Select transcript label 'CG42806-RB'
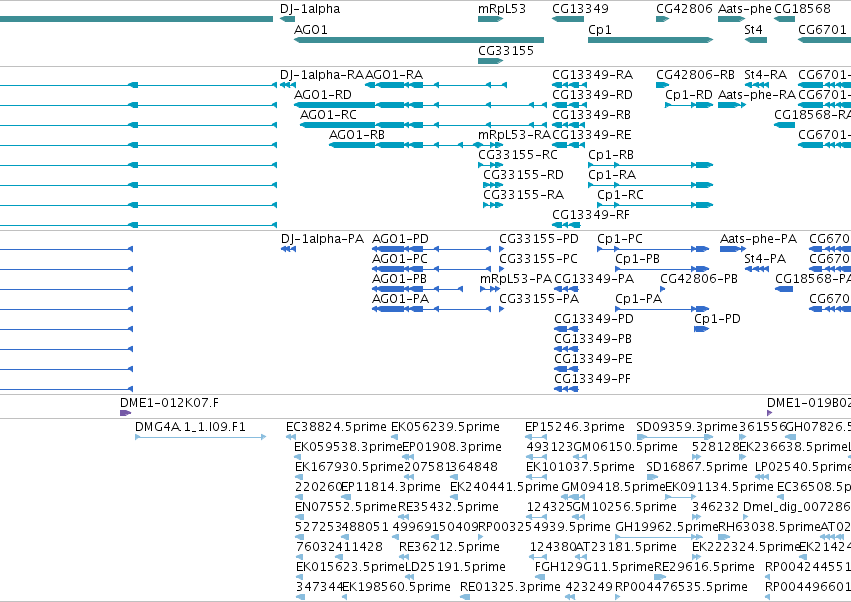 pyautogui.click(x=695, y=74)
